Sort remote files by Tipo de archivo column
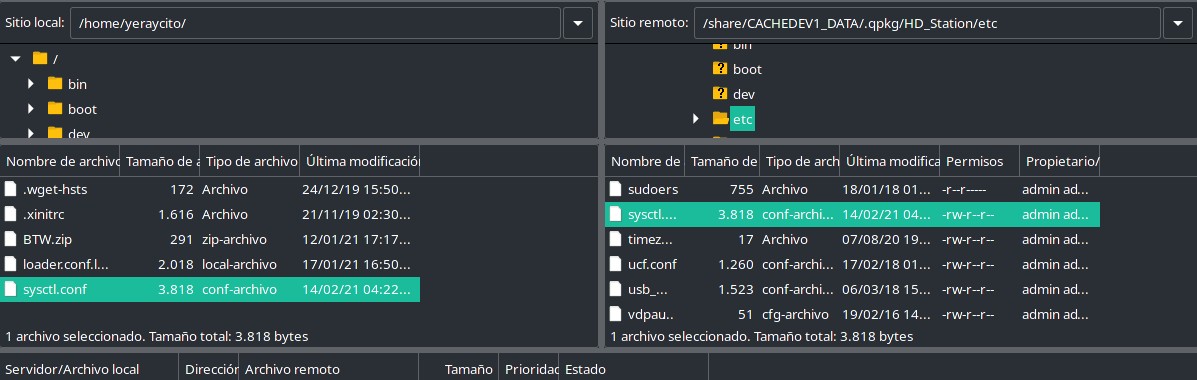1197x380 pixels. (x=799, y=162)
